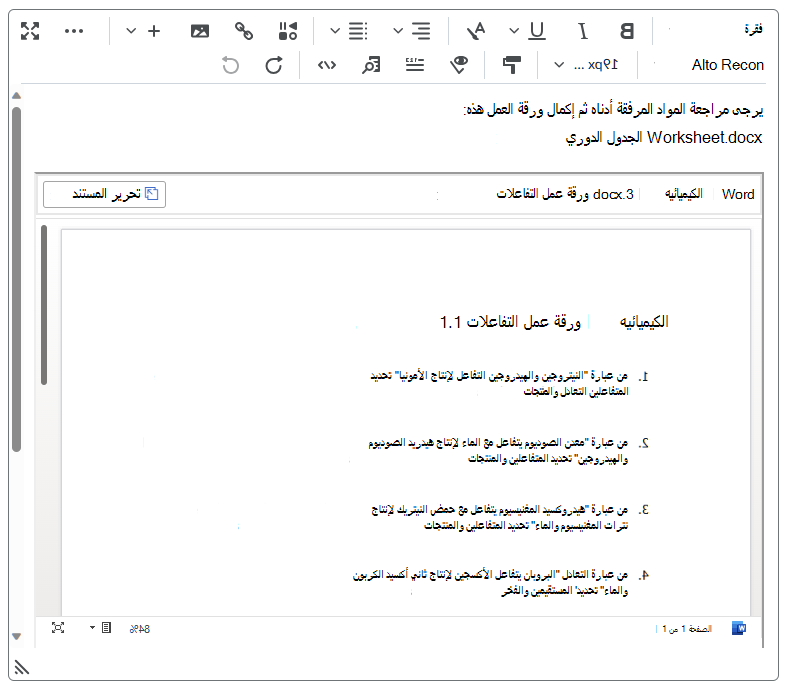Redo the last edit

pos(274,65)
